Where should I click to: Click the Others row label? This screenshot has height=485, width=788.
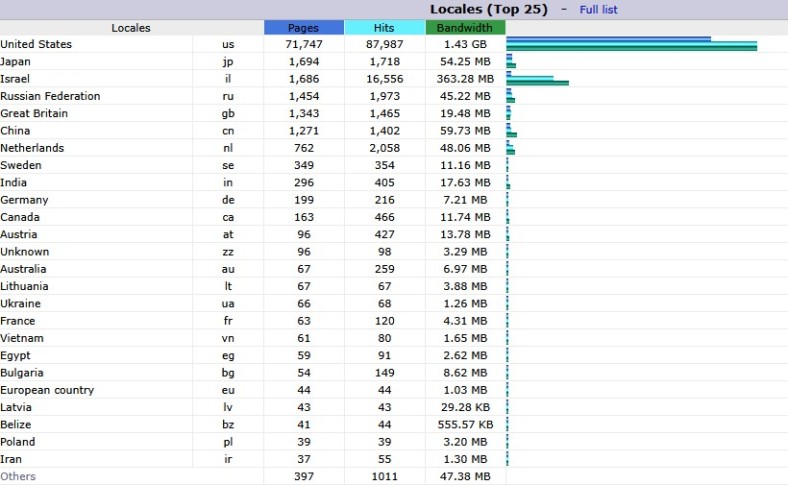[x=18, y=476]
